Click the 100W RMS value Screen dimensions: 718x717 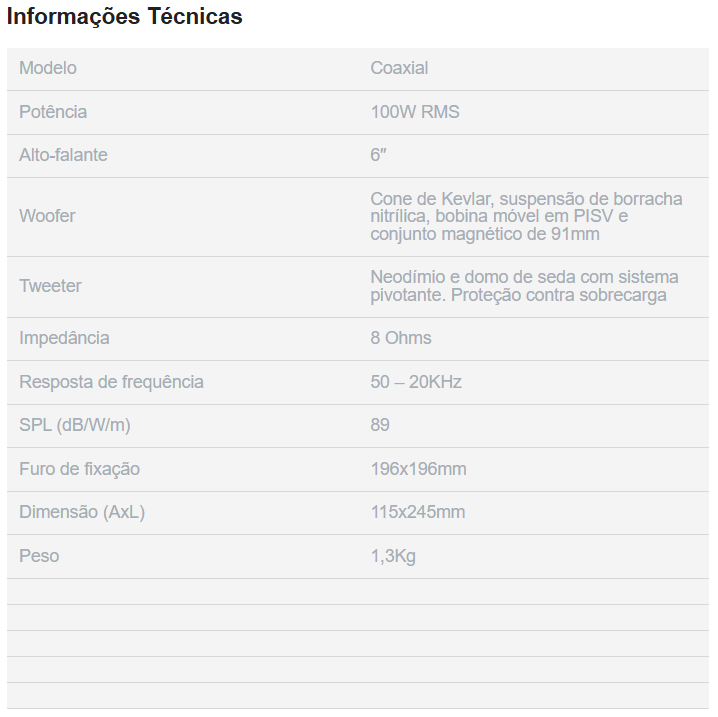pos(415,112)
